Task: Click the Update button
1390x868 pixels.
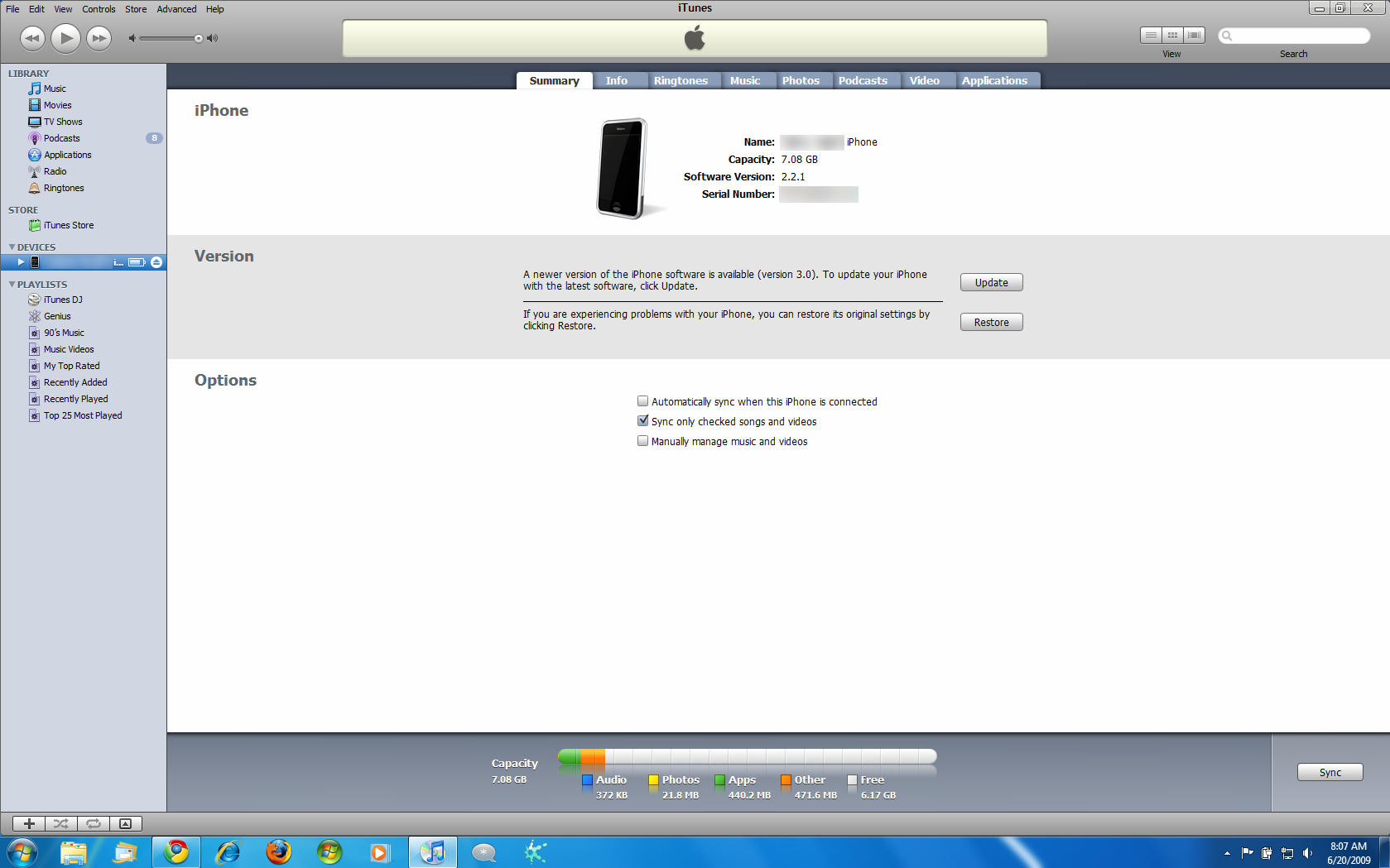Action: coord(991,282)
